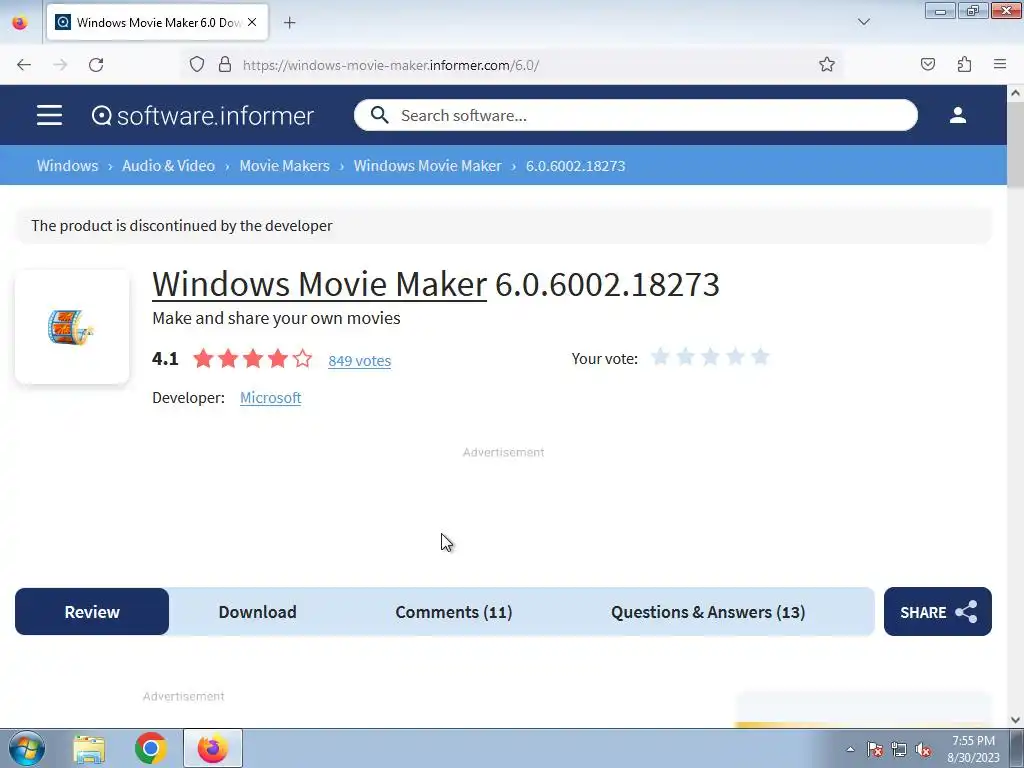Show hidden tray icons arrow
Image resolution: width=1024 pixels, height=768 pixels.
tap(850, 749)
